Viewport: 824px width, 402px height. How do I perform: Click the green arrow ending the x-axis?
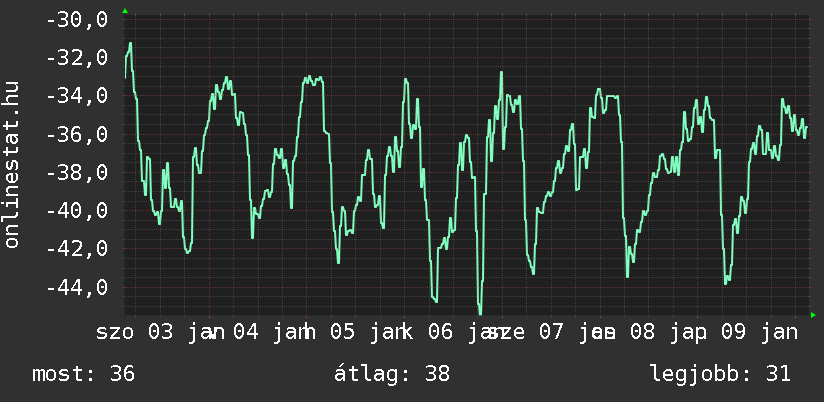click(813, 315)
